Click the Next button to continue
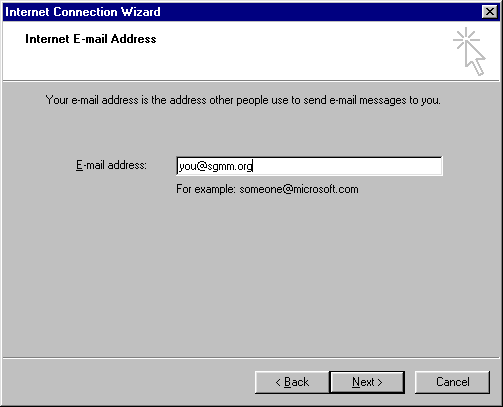The image size is (503, 407). click(367, 382)
